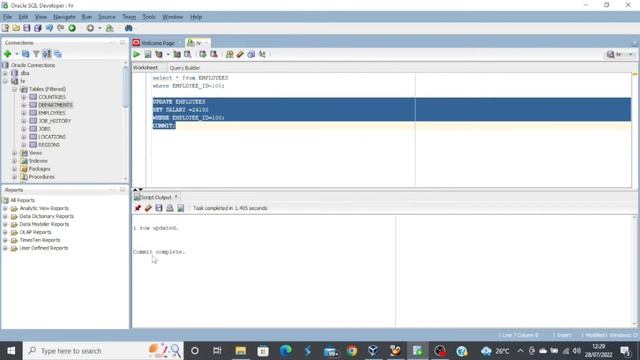Click the Unshared SQL Worksheet icon
Image resolution: width=640 pixels, height=360 pixels.
[229, 54]
